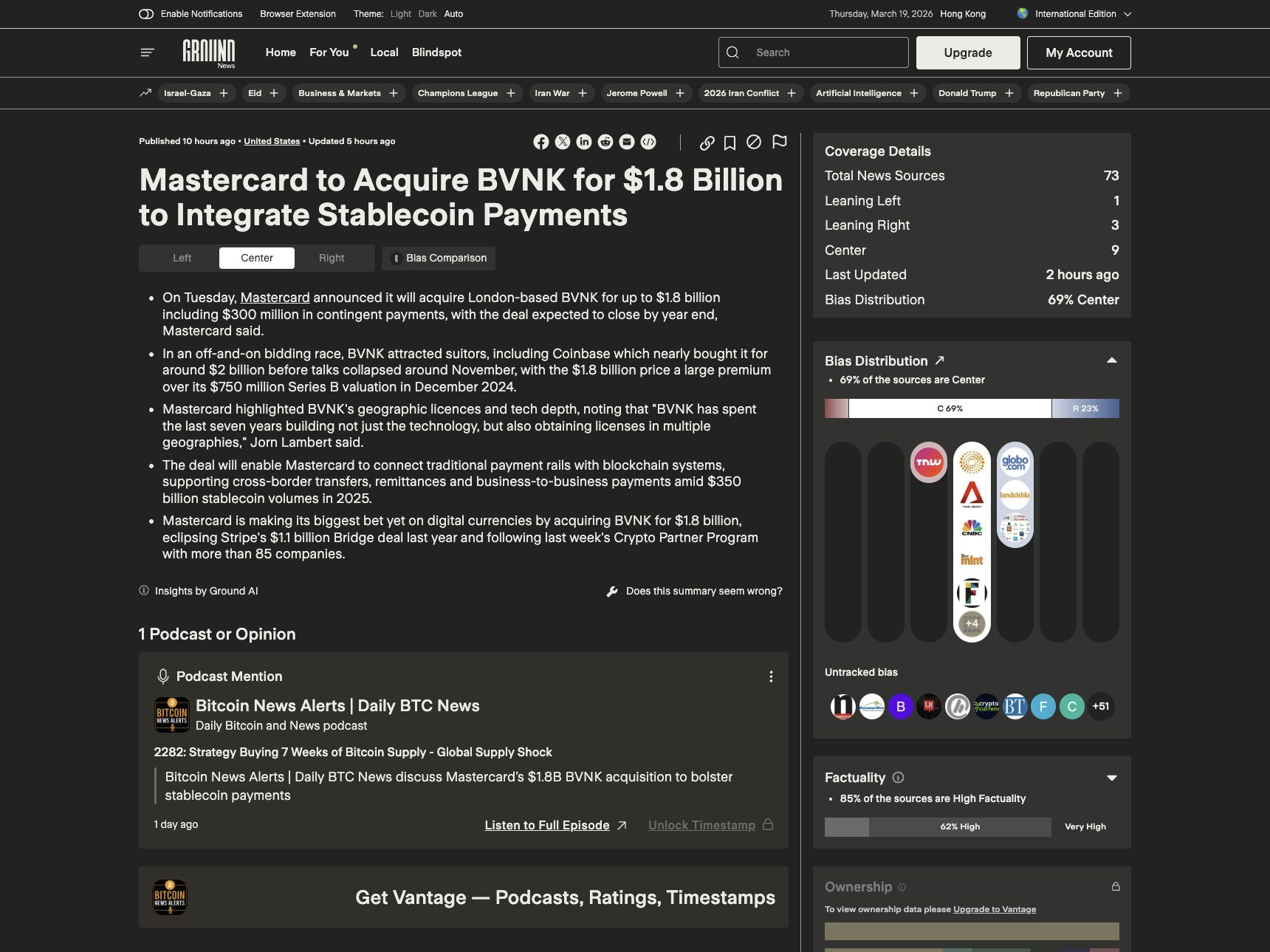Expand the Factuality panel
Viewport: 1270px width, 952px height.
(1112, 778)
